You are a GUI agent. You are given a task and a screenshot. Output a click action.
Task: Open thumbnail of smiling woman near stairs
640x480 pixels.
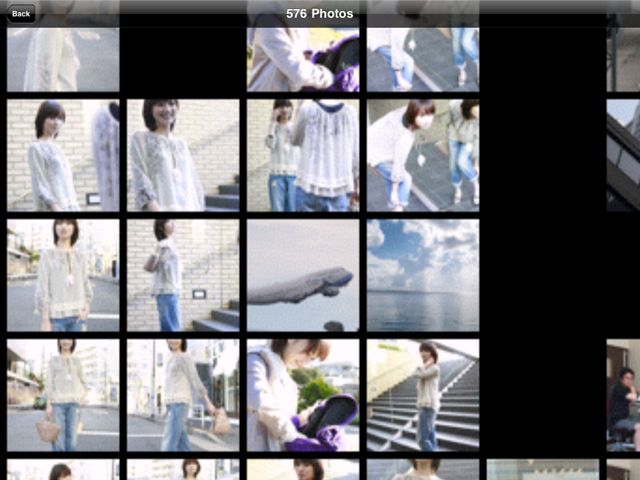[x=183, y=156]
